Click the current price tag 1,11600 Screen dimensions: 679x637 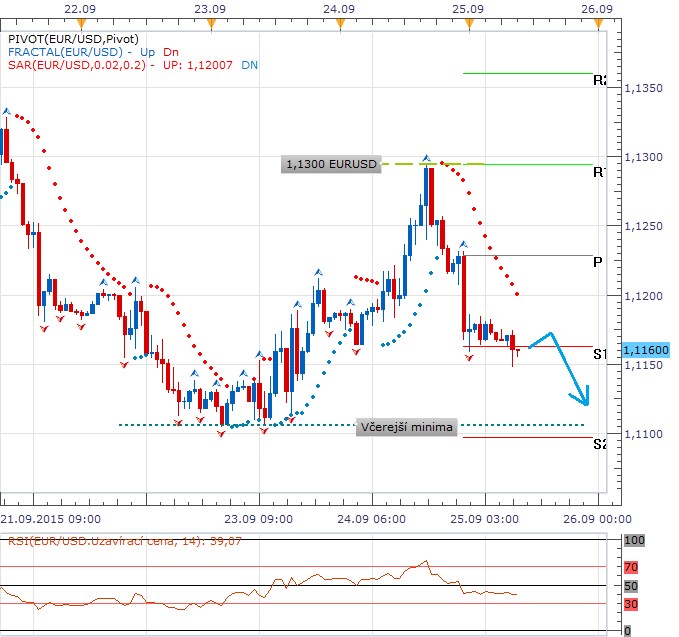tap(645, 350)
